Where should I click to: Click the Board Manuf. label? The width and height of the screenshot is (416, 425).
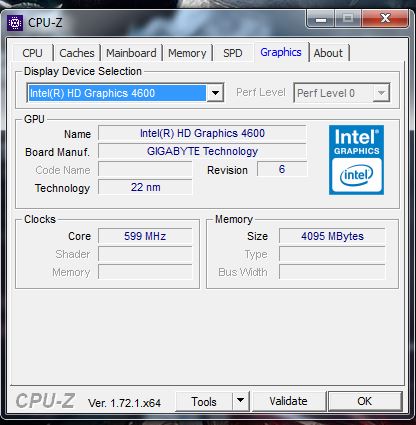[x=57, y=152]
